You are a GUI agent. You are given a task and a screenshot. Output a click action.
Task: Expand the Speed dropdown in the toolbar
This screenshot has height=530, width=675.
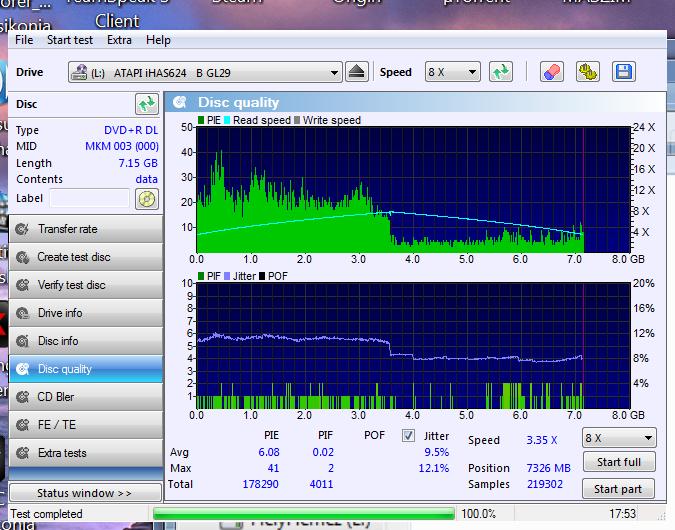[452, 73]
